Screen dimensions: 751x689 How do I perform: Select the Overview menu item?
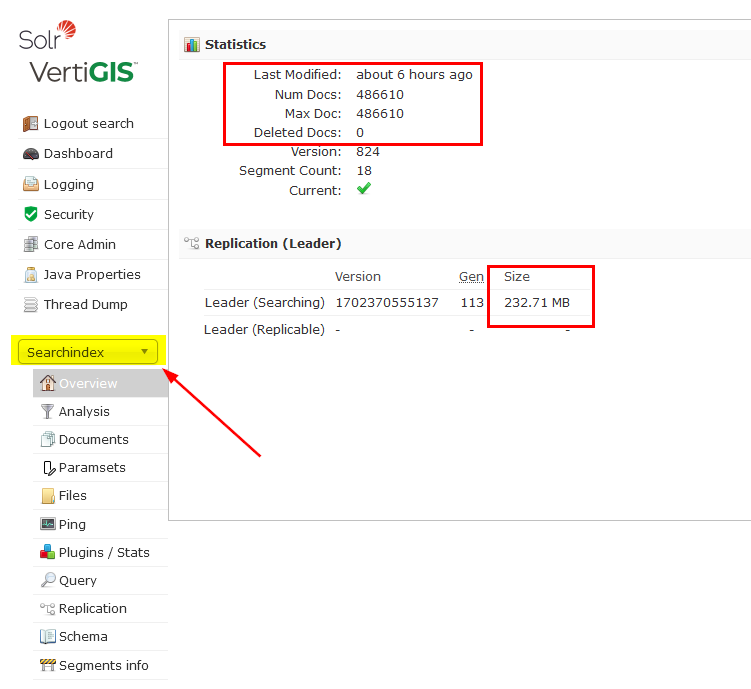88,384
